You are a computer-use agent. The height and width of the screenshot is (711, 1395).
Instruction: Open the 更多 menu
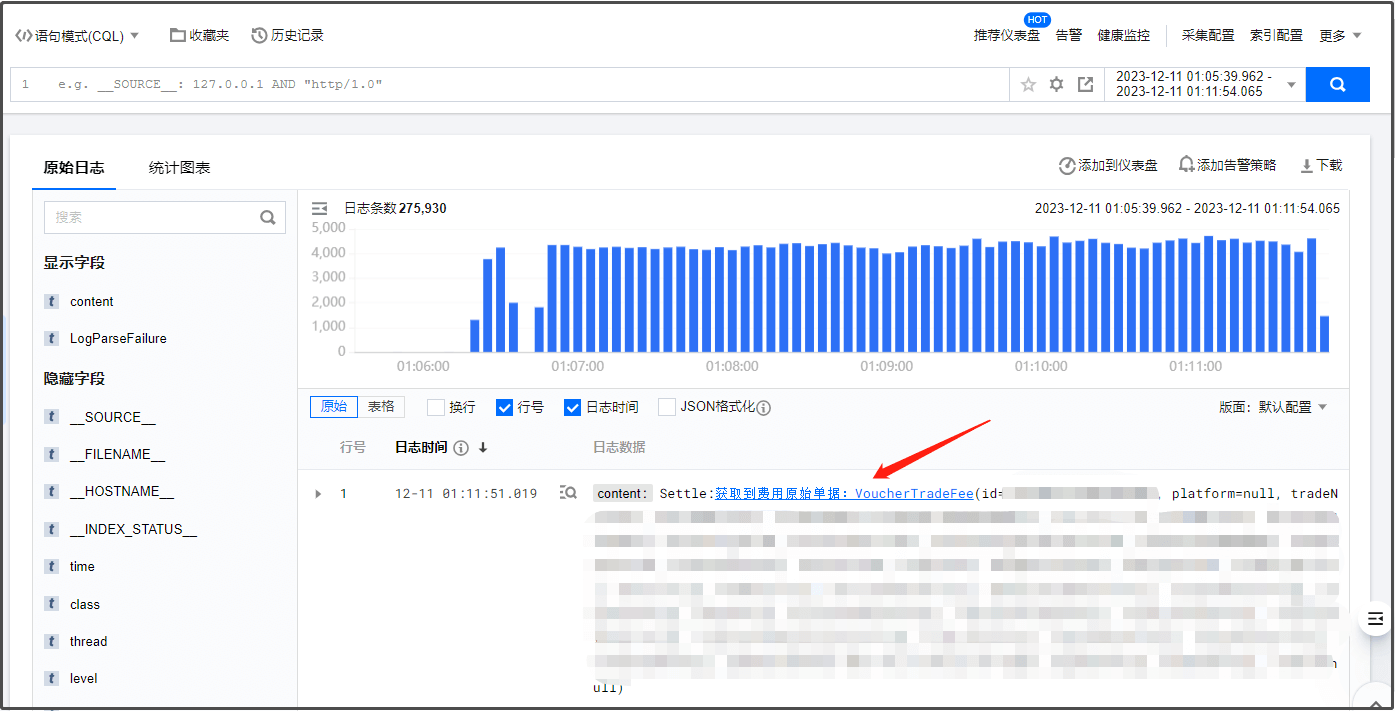tap(1340, 36)
